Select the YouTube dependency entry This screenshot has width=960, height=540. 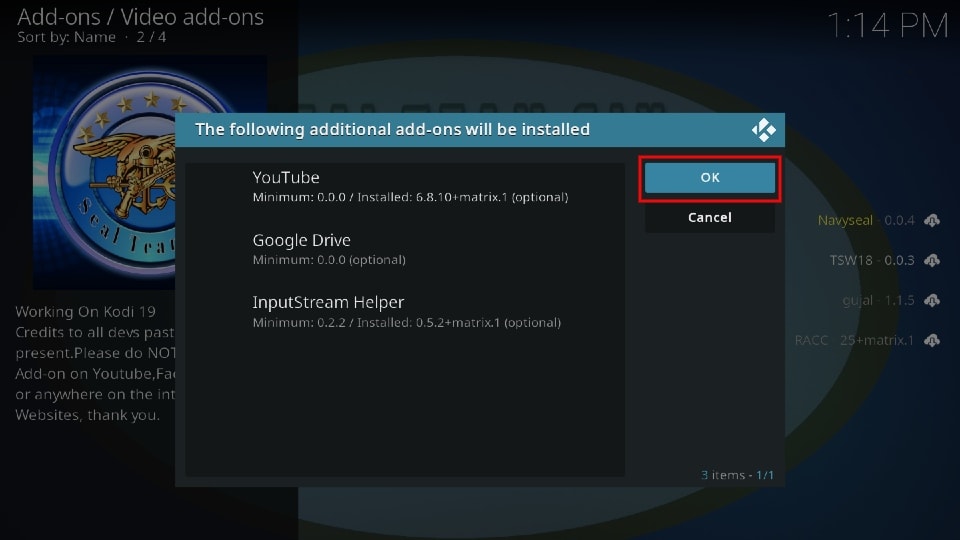click(x=405, y=187)
